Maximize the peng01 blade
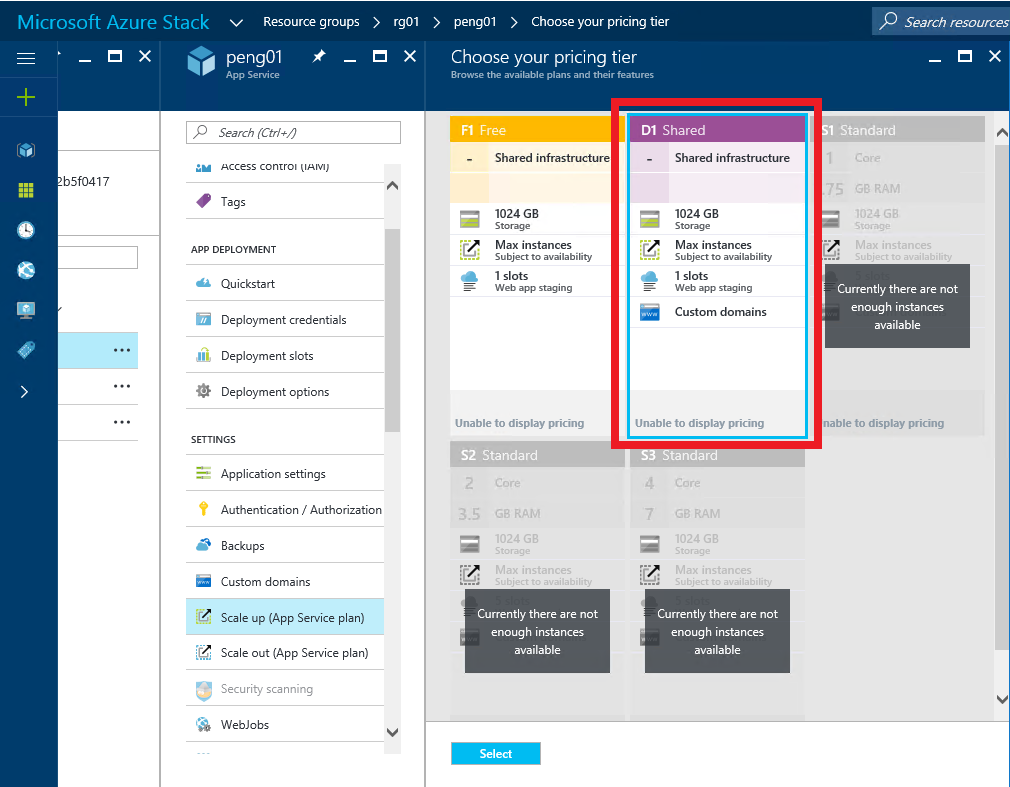This screenshot has width=1010, height=787. [380, 57]
